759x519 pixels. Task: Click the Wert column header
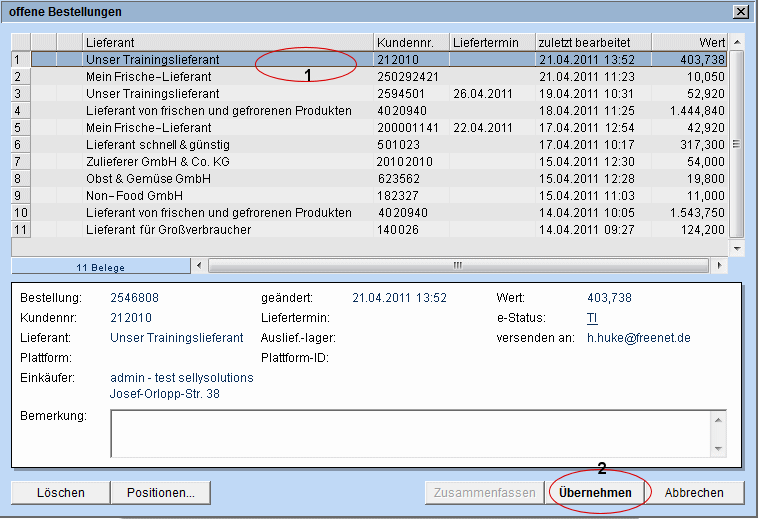688,42
